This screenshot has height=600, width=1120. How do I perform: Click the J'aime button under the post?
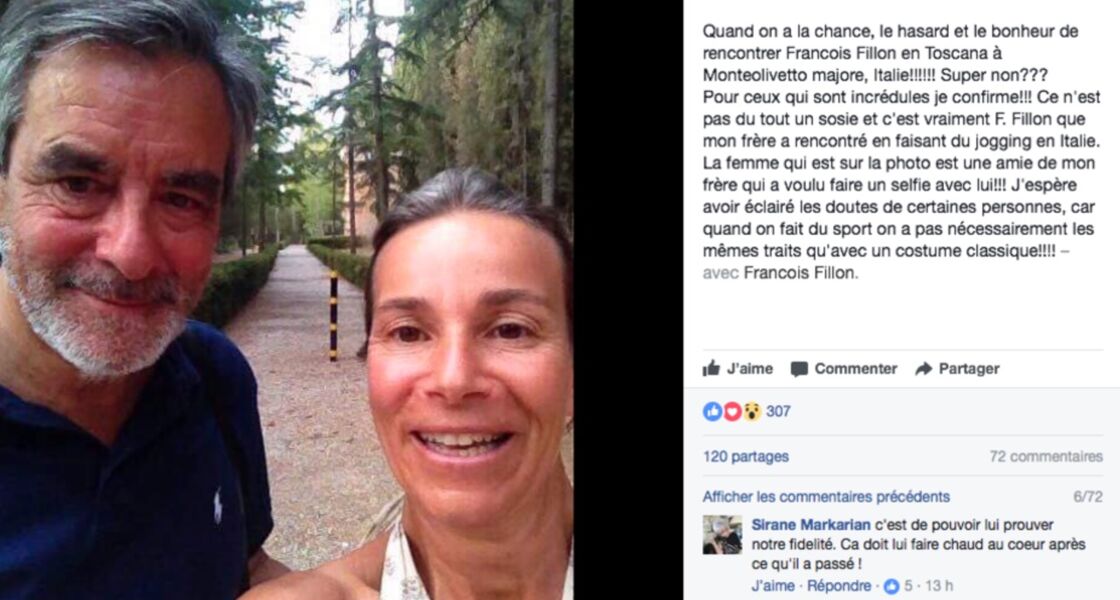point(738,369)
